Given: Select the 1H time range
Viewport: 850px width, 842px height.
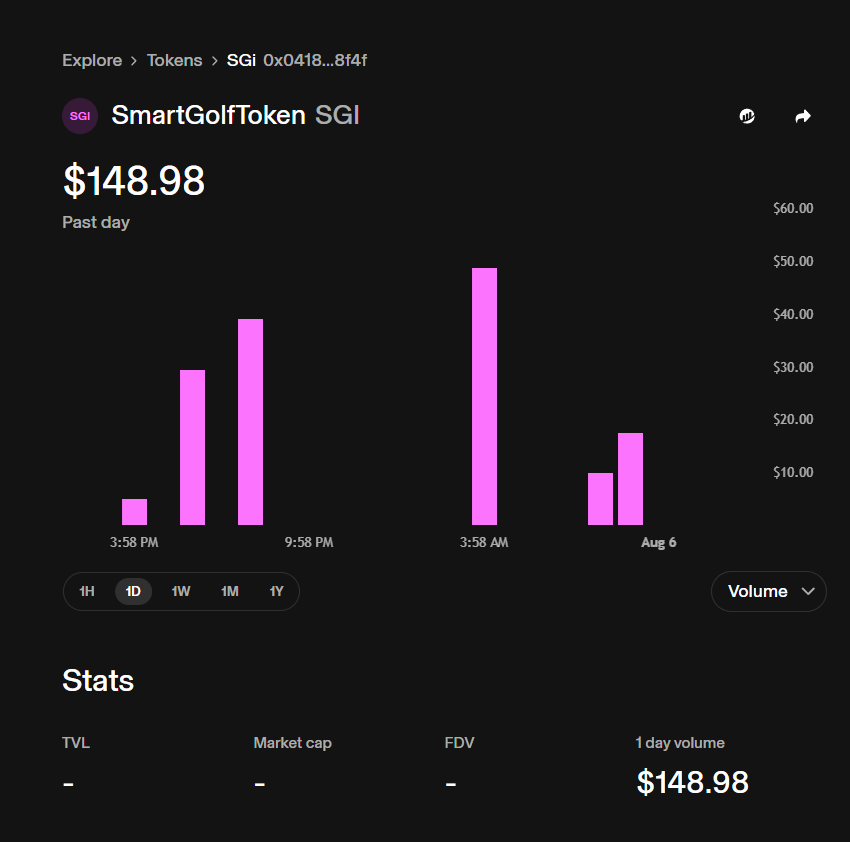Looking at the screenshot, I should coord(87,591).
